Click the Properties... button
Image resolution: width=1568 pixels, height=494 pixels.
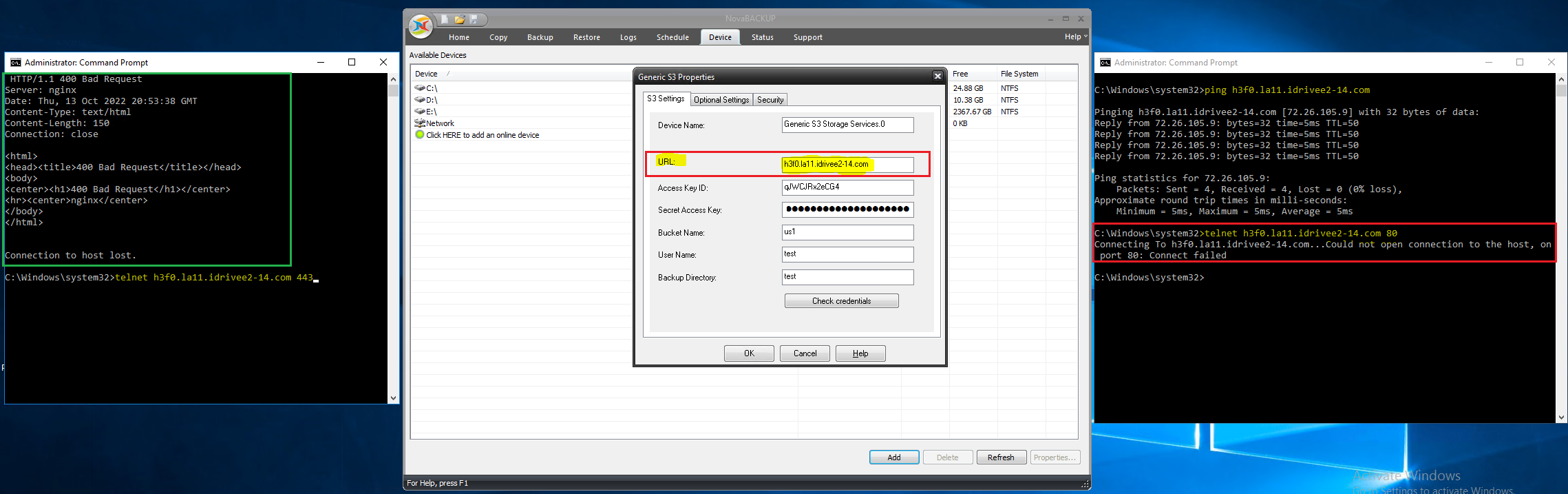1055,457
